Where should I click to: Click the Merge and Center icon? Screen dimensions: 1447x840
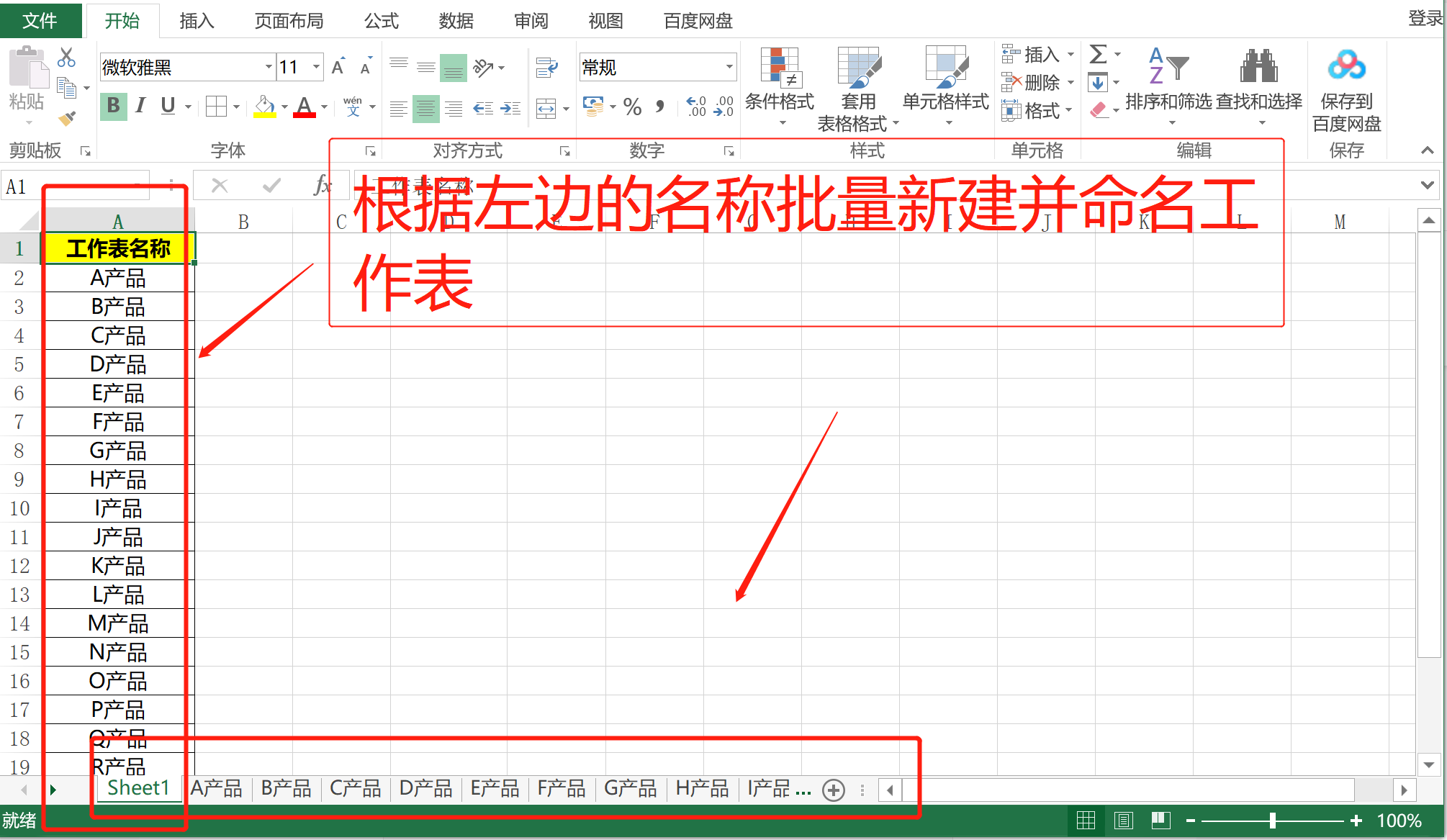(x=546, y=109)
